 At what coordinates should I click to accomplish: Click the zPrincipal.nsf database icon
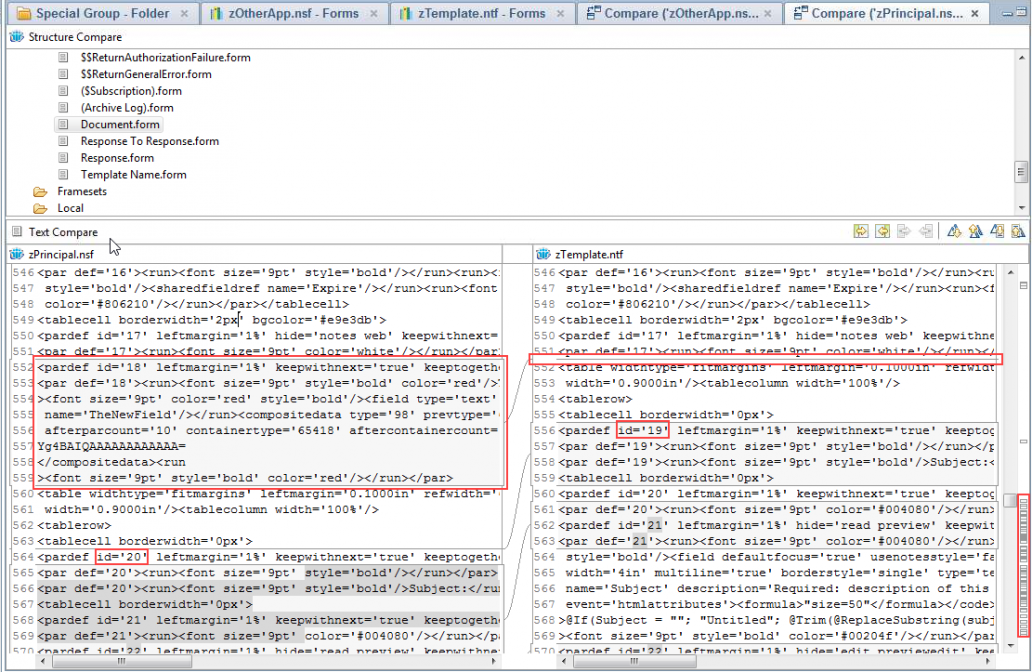(x=16, y=254)
